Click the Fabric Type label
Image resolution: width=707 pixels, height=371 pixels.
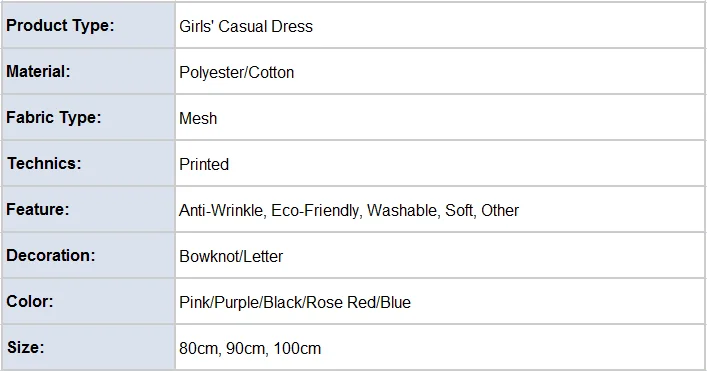pos(54,117)
